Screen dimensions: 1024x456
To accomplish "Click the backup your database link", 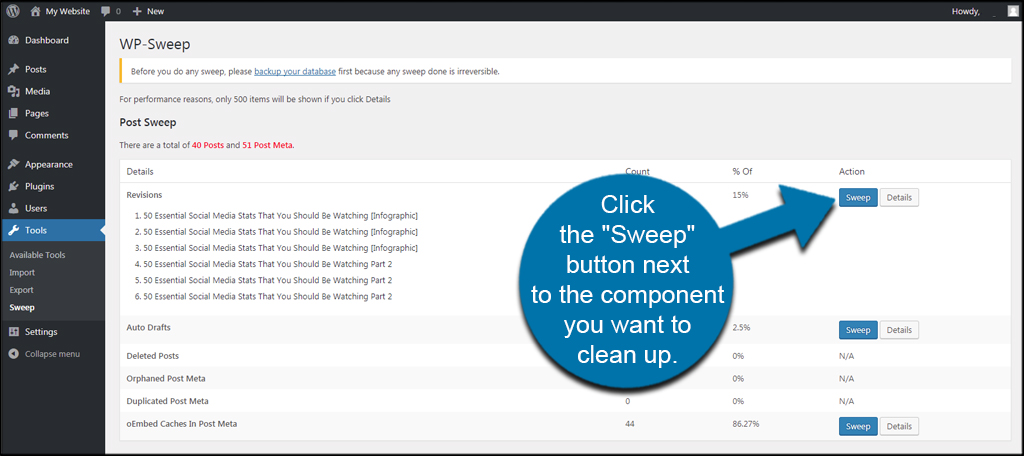I will click(295, 71).
